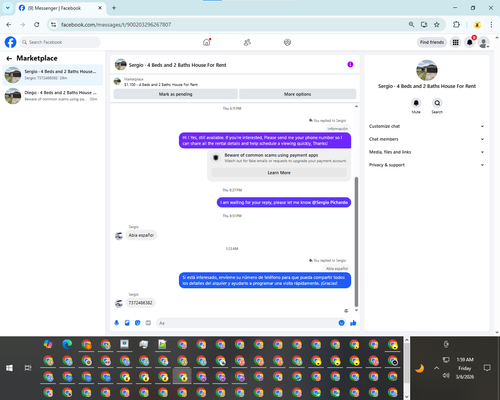Choose a GIF icon in composer
Image resolution: width=500 pixels, height=400 pixels.
pyautogui.click(x=148, y=323)
